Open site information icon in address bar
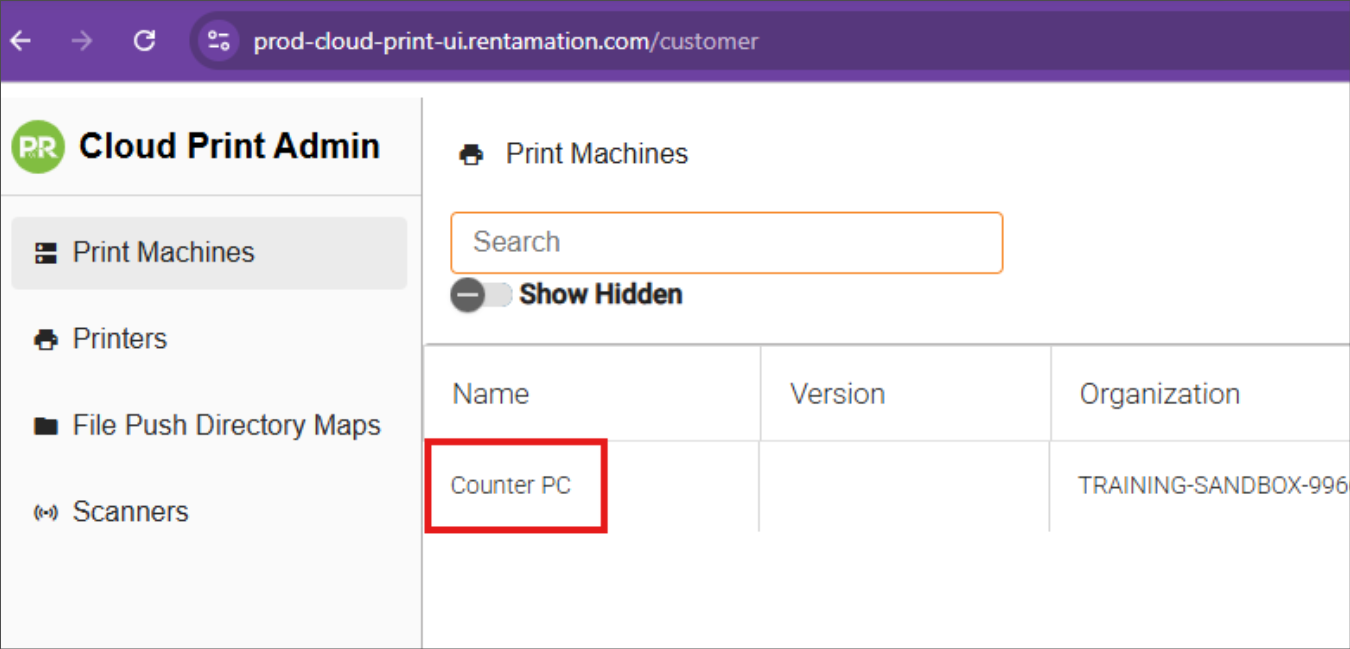 (218, 41)
